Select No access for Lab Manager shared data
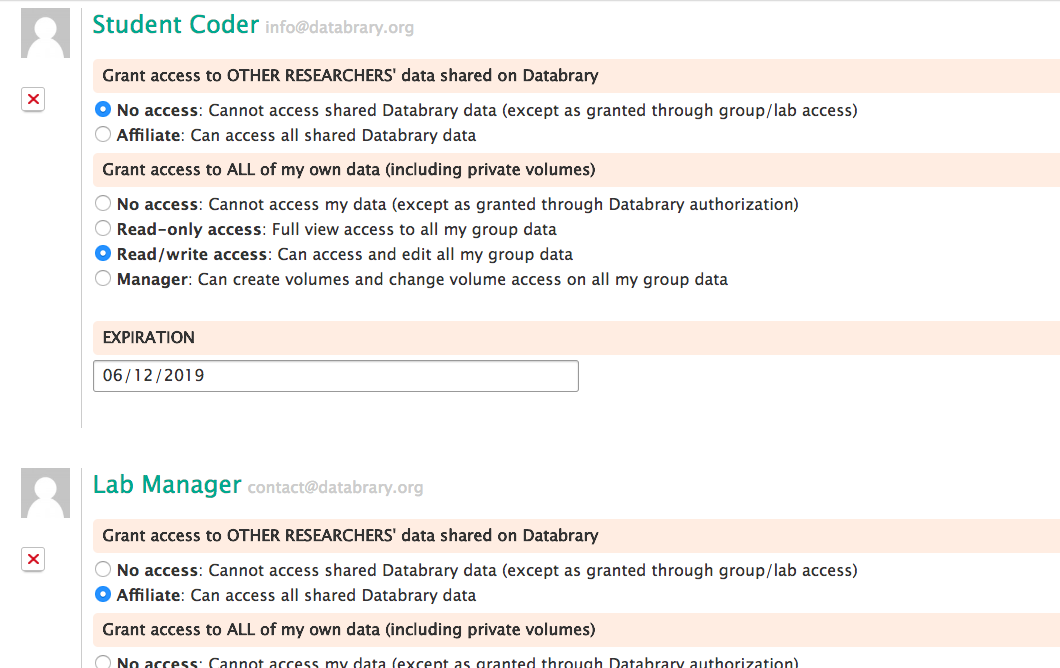This screenshot has width=1060, height=668. (103, 570)
